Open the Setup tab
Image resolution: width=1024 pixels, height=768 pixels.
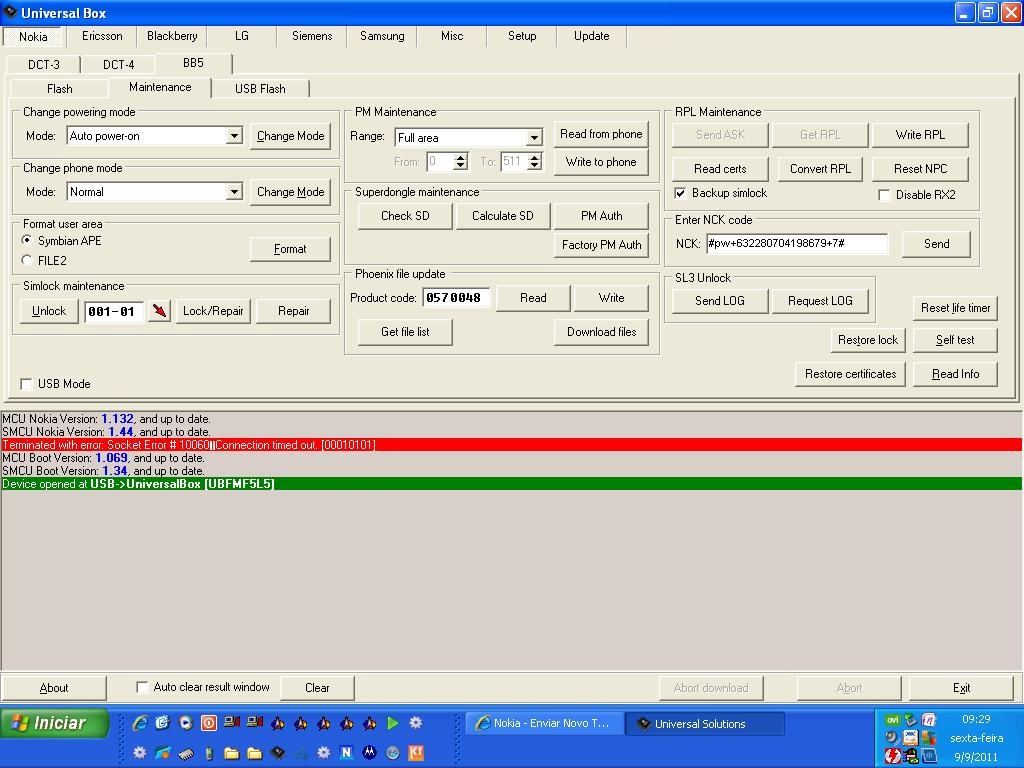[x=522, y=36]
